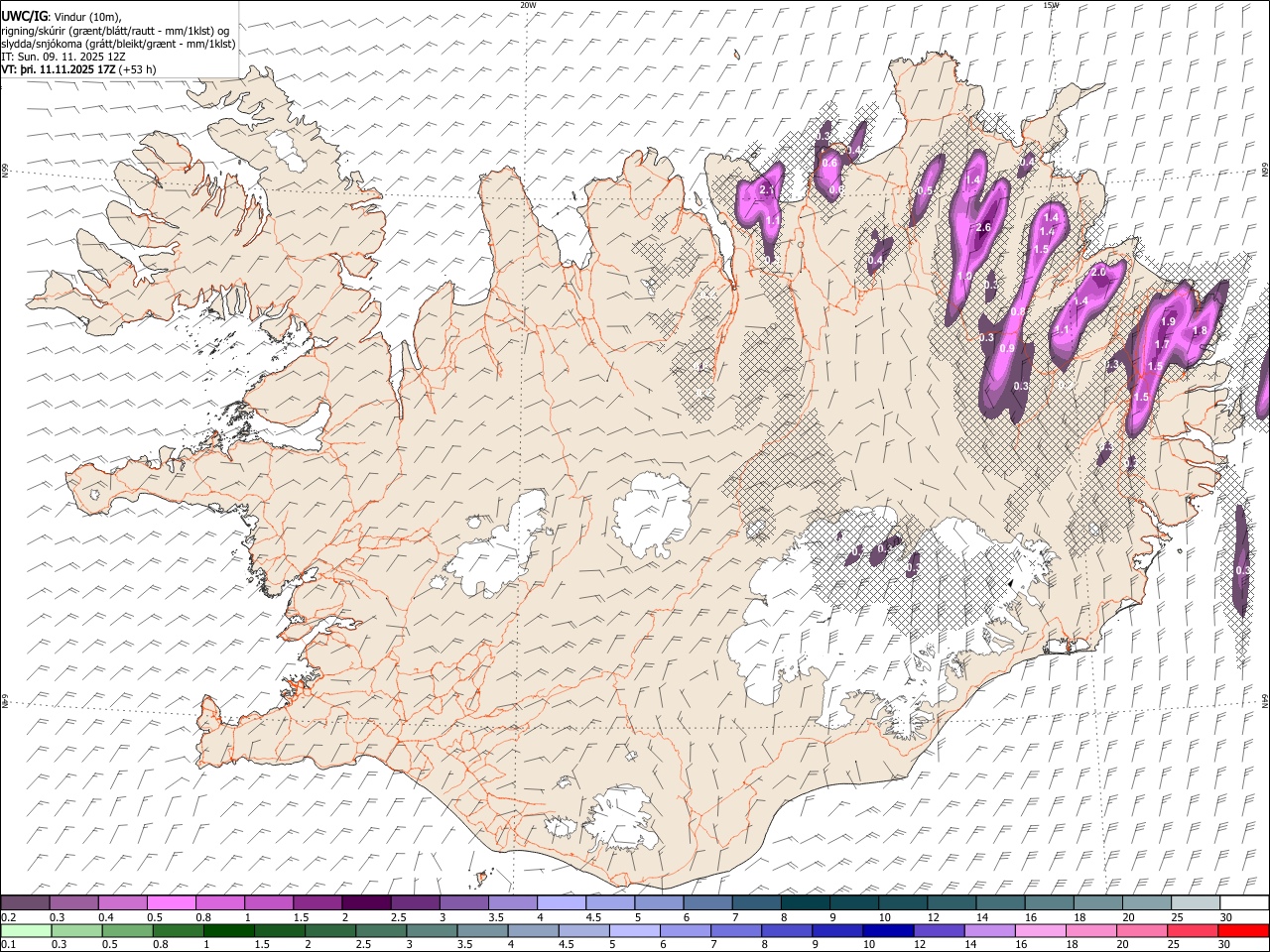Pick the 25 crimson swatch in bottom legend row

click(1194, 931)
